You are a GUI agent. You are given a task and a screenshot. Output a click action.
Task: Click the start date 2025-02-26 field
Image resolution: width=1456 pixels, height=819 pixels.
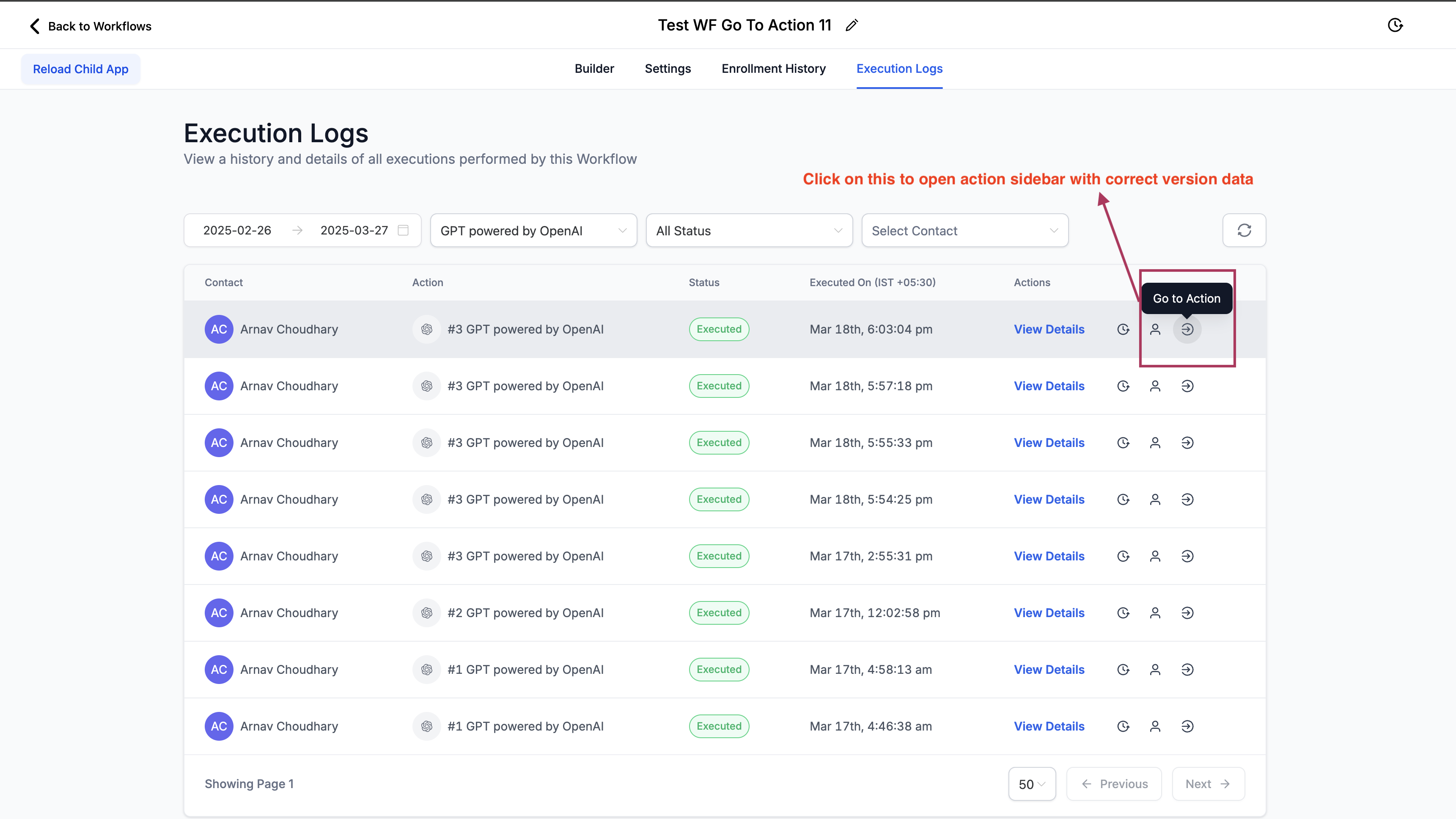pyautogui.click(x=237, y=230)
